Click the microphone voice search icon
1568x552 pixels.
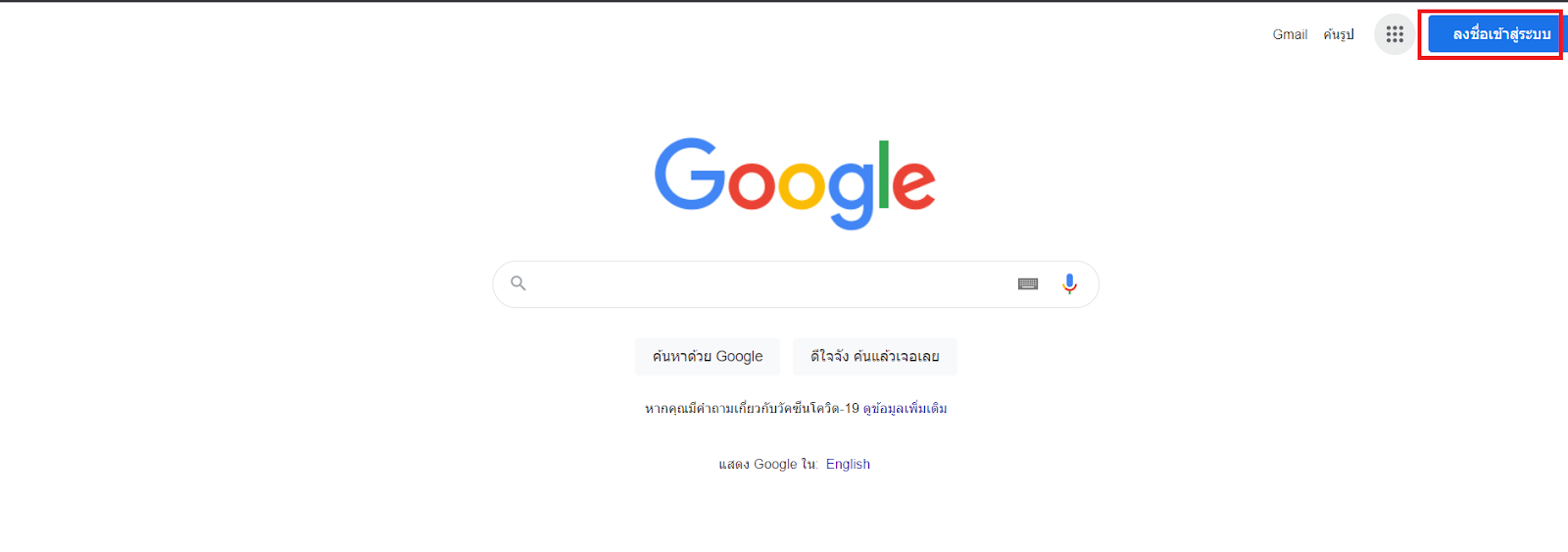tap(1069, 283)
